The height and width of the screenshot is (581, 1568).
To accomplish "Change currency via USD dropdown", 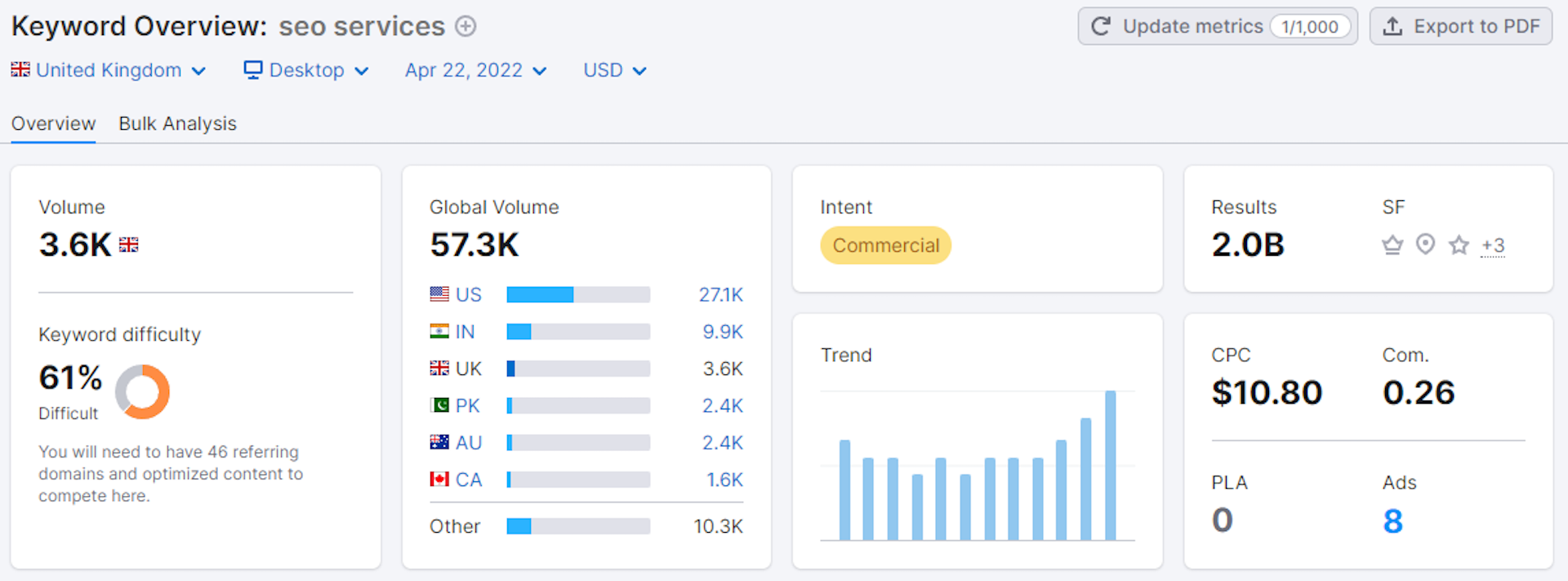I will 614,70.
